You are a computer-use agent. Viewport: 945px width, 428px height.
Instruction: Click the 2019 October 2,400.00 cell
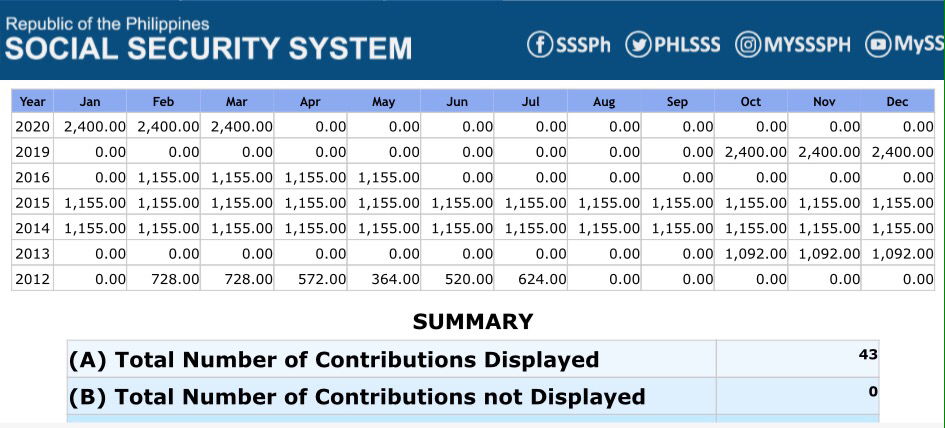[756, 152]
